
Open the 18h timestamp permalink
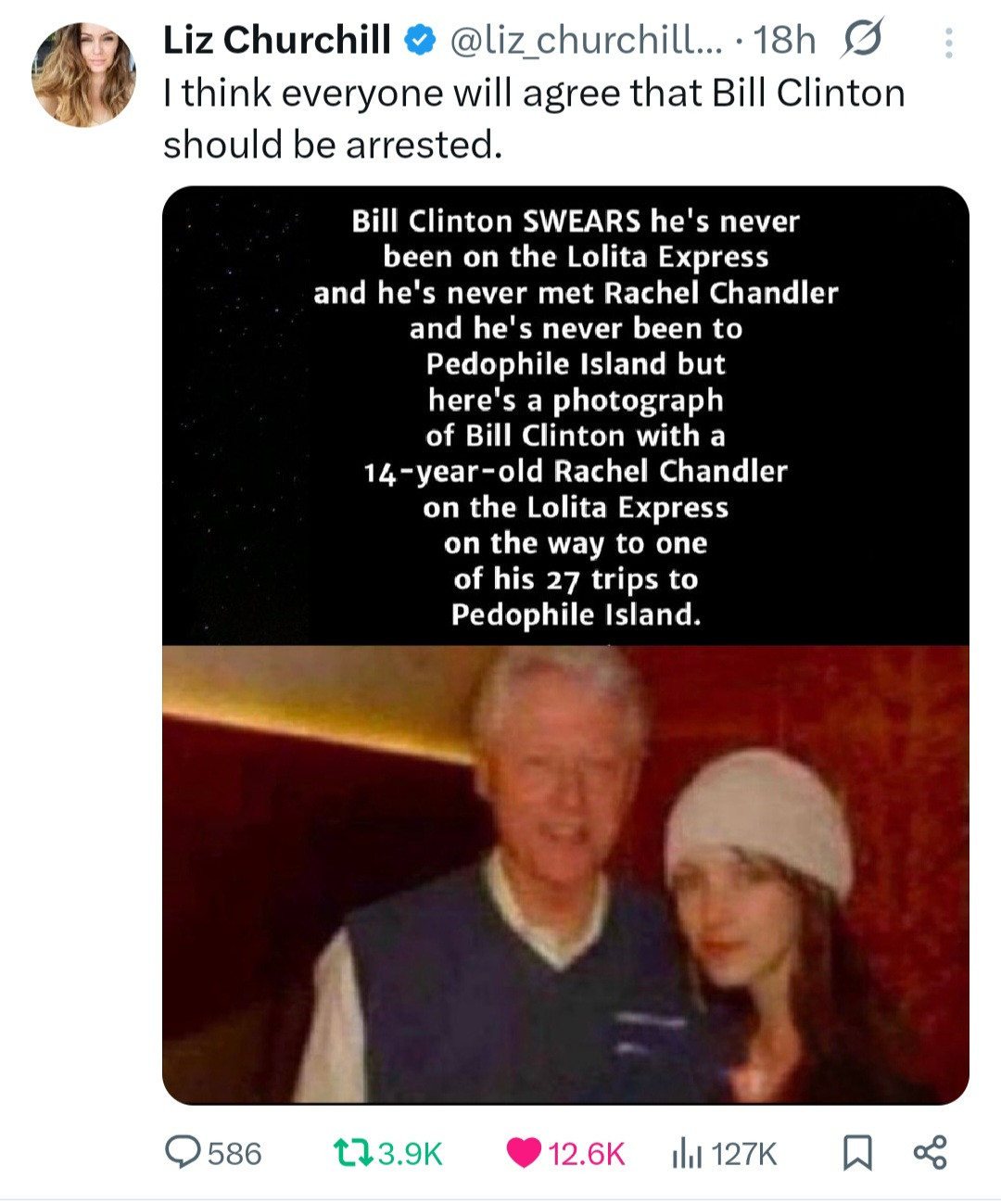pos(784,40)
